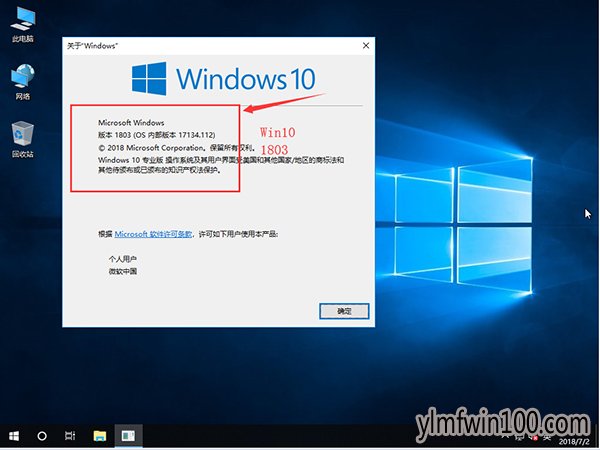Click the 个人用户 licensed user text
Screen dimensions: 600x450
point(122,259)
